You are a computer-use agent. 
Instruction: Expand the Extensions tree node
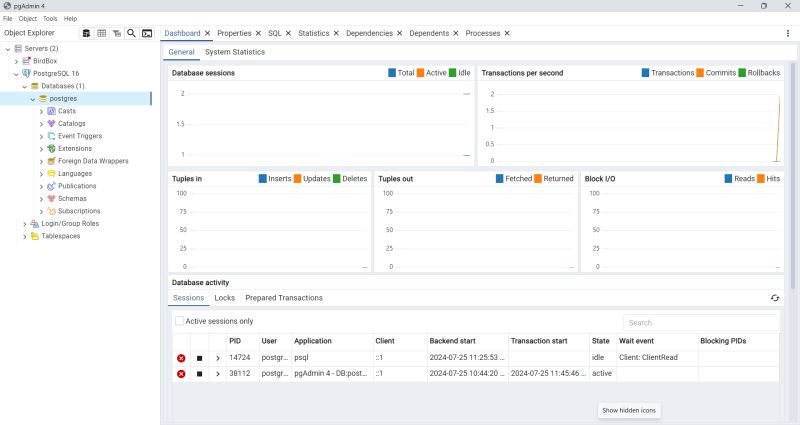[41, 149]
